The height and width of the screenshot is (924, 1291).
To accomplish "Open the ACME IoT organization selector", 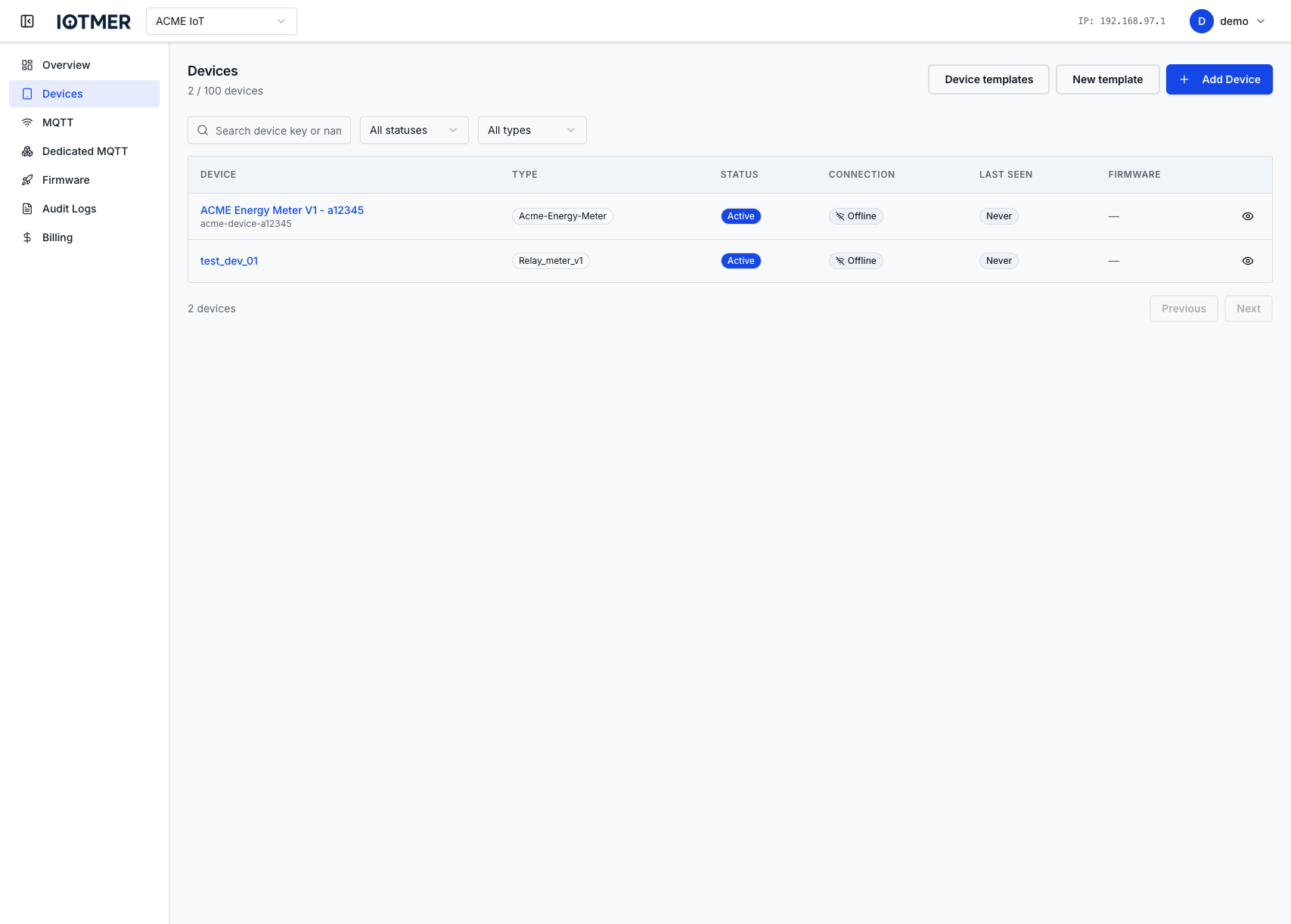I will tap(221, 21).
